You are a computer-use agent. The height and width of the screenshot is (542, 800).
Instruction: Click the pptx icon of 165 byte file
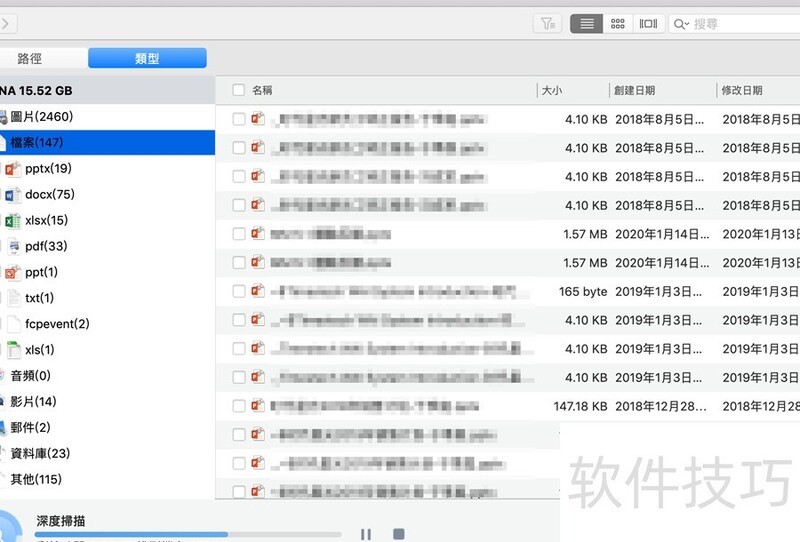click(258, 291)
